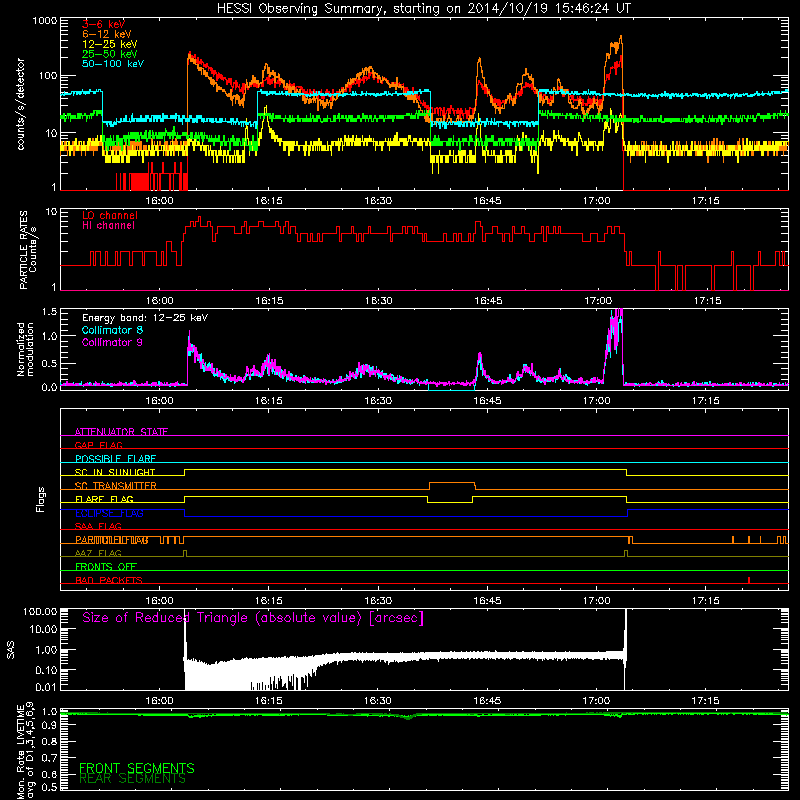Click the green '25-50 keV' legend label
Viewport: 800px width, 800px height.
[x=109, y=54]
